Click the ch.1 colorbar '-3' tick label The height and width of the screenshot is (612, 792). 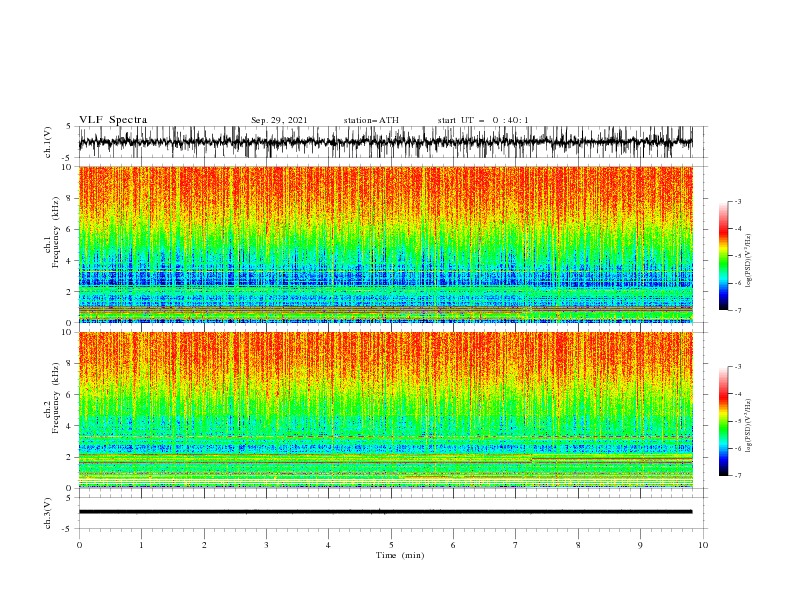[x=737, y=201]
